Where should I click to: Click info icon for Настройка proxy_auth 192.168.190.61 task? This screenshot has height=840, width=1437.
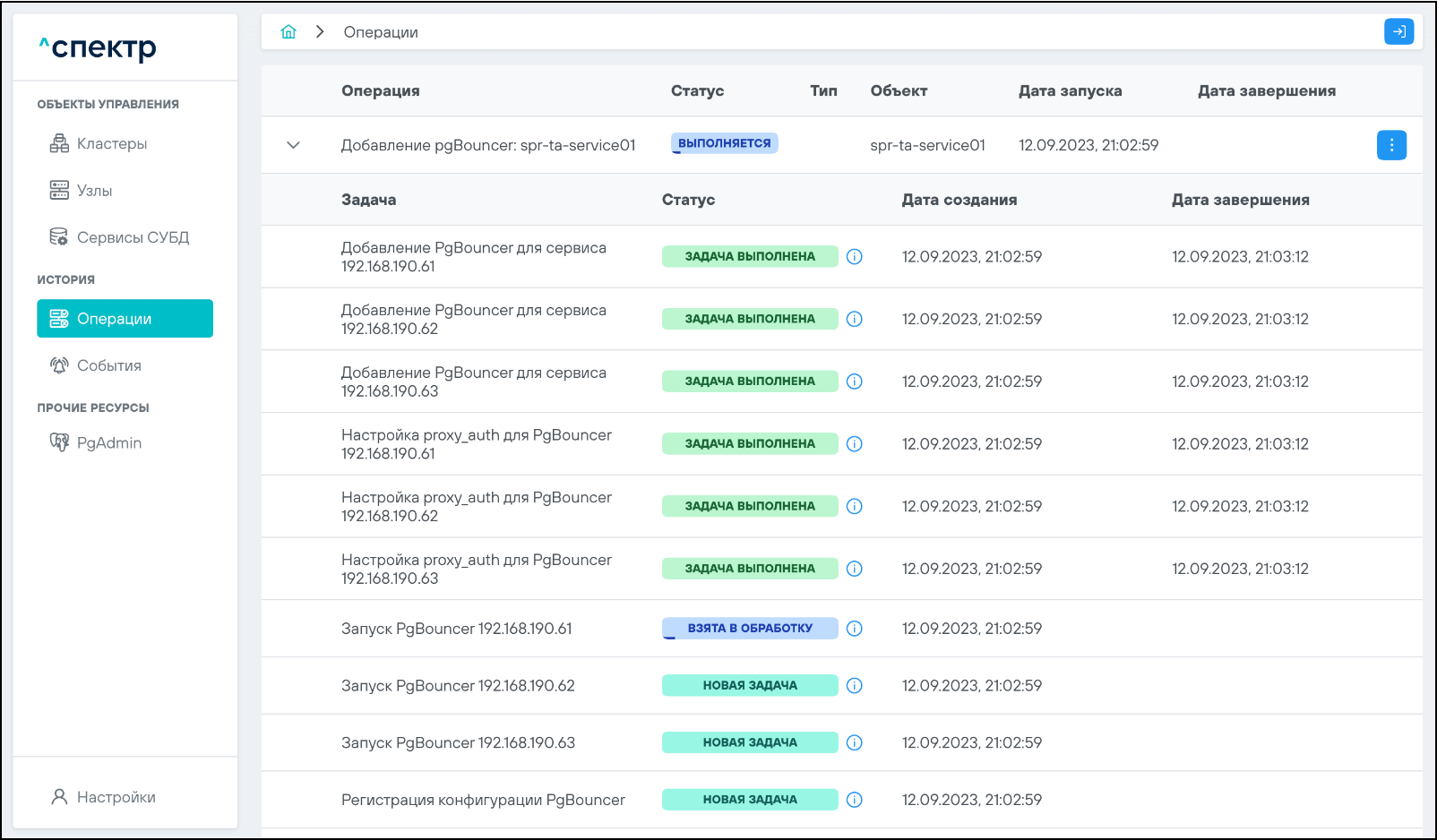tap(855, 444)
